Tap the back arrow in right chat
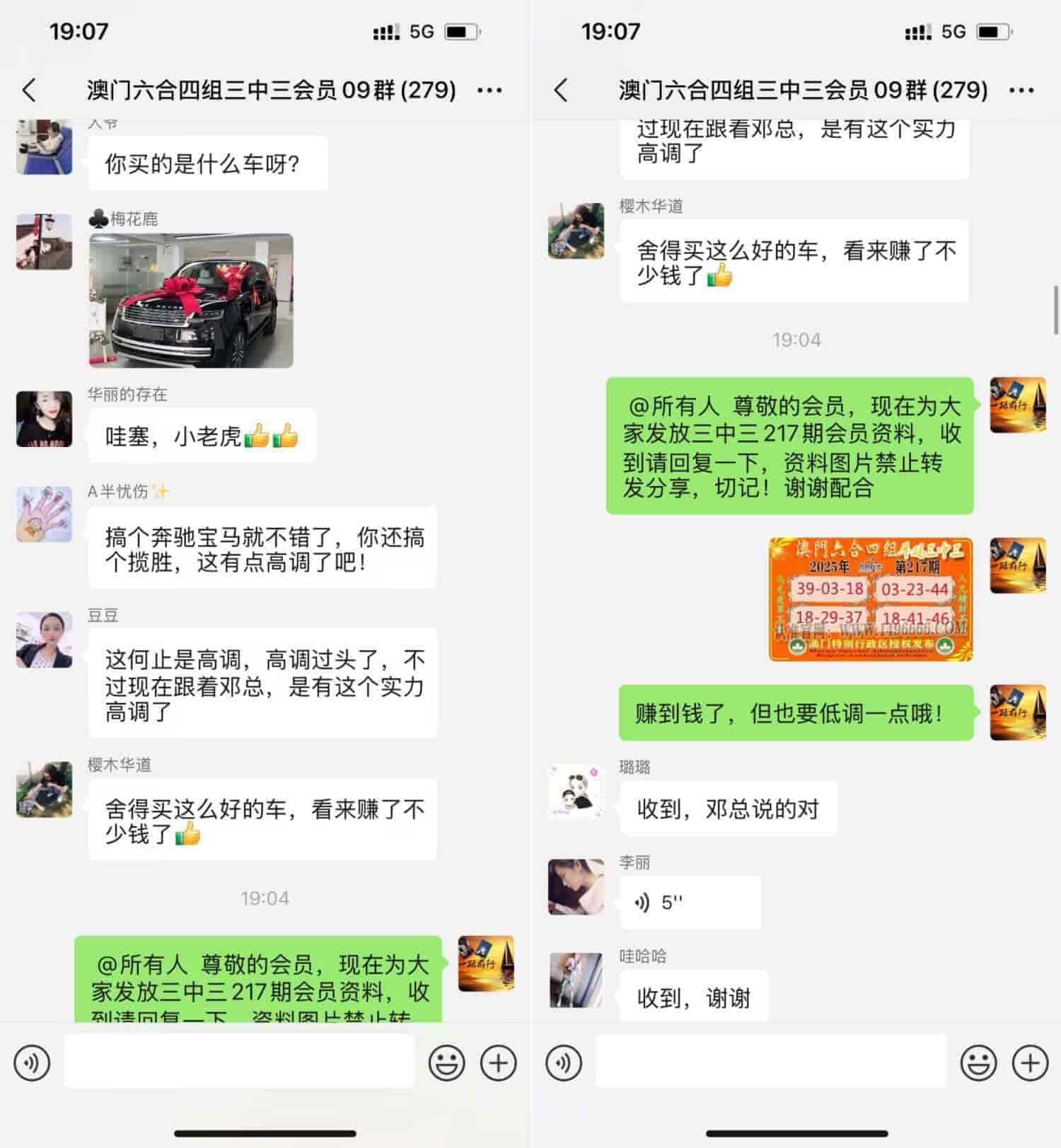1061x1148 pixels. (561, 90)
